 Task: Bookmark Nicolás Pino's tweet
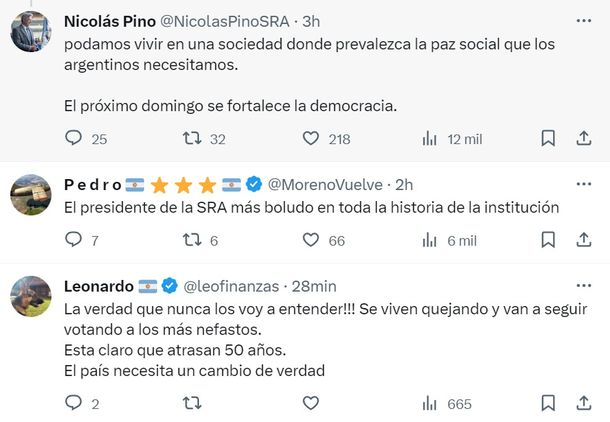548,139
